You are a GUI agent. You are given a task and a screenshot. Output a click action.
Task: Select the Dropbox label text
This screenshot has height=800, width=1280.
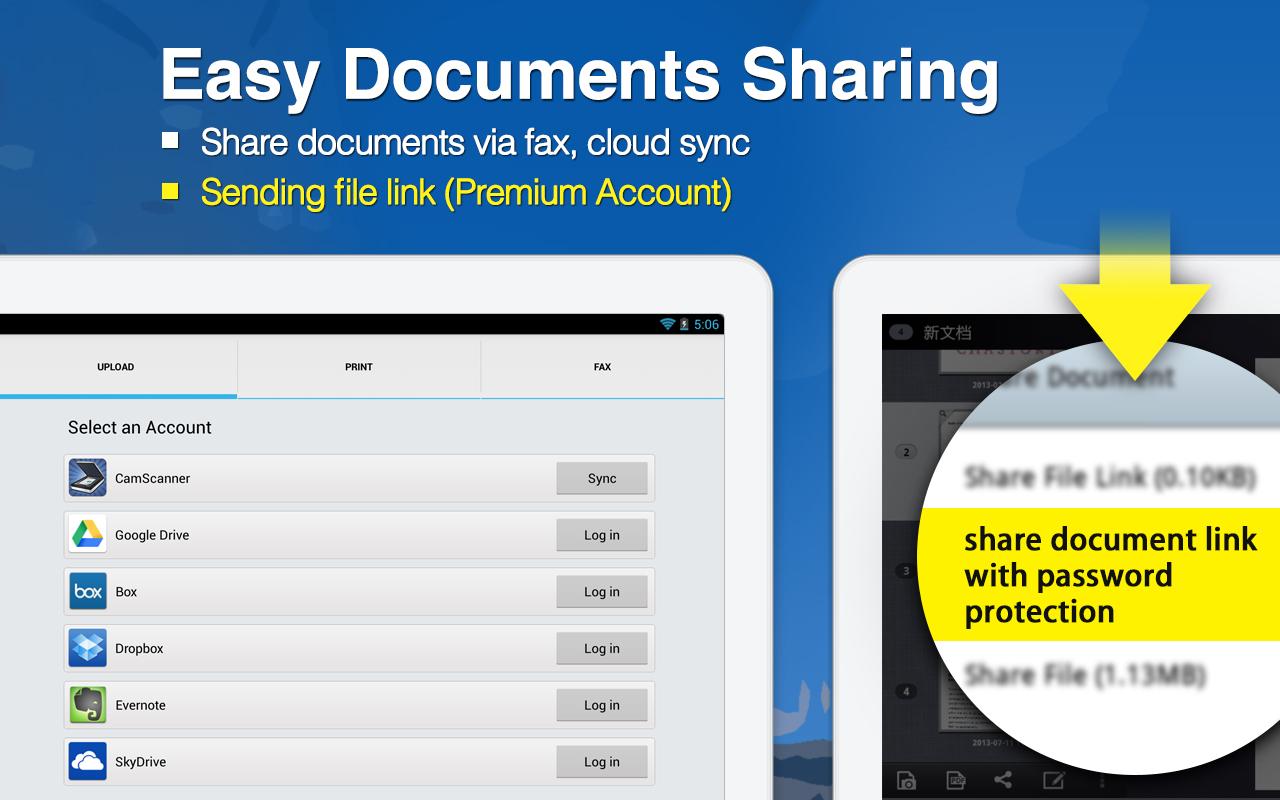[139, 648]
